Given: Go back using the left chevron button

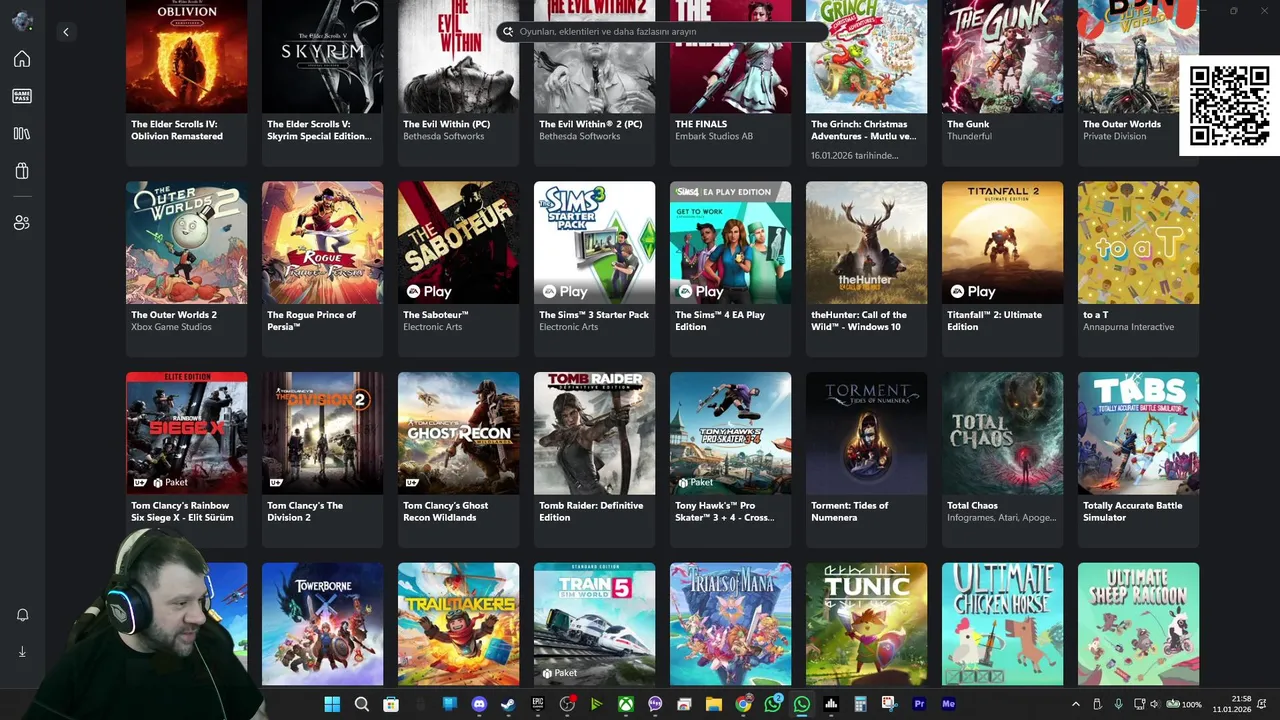Looking at the screenshot, I should [66, 32].
